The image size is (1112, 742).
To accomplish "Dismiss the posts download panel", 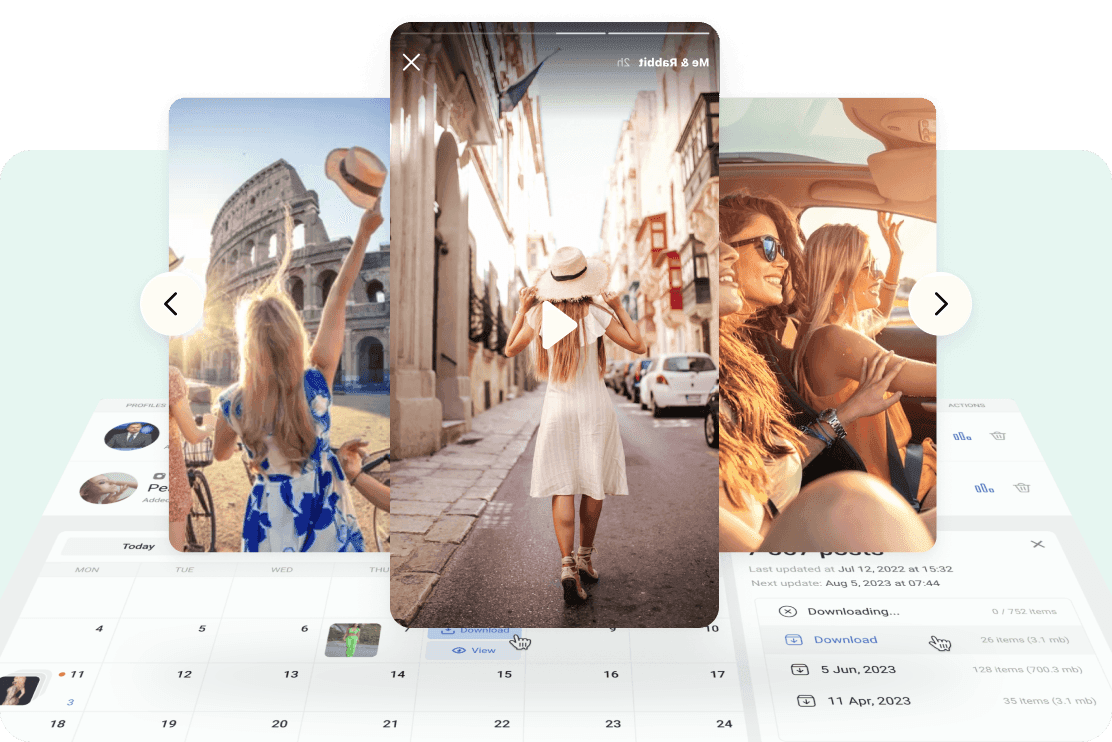I will (x=1038, y=544).
